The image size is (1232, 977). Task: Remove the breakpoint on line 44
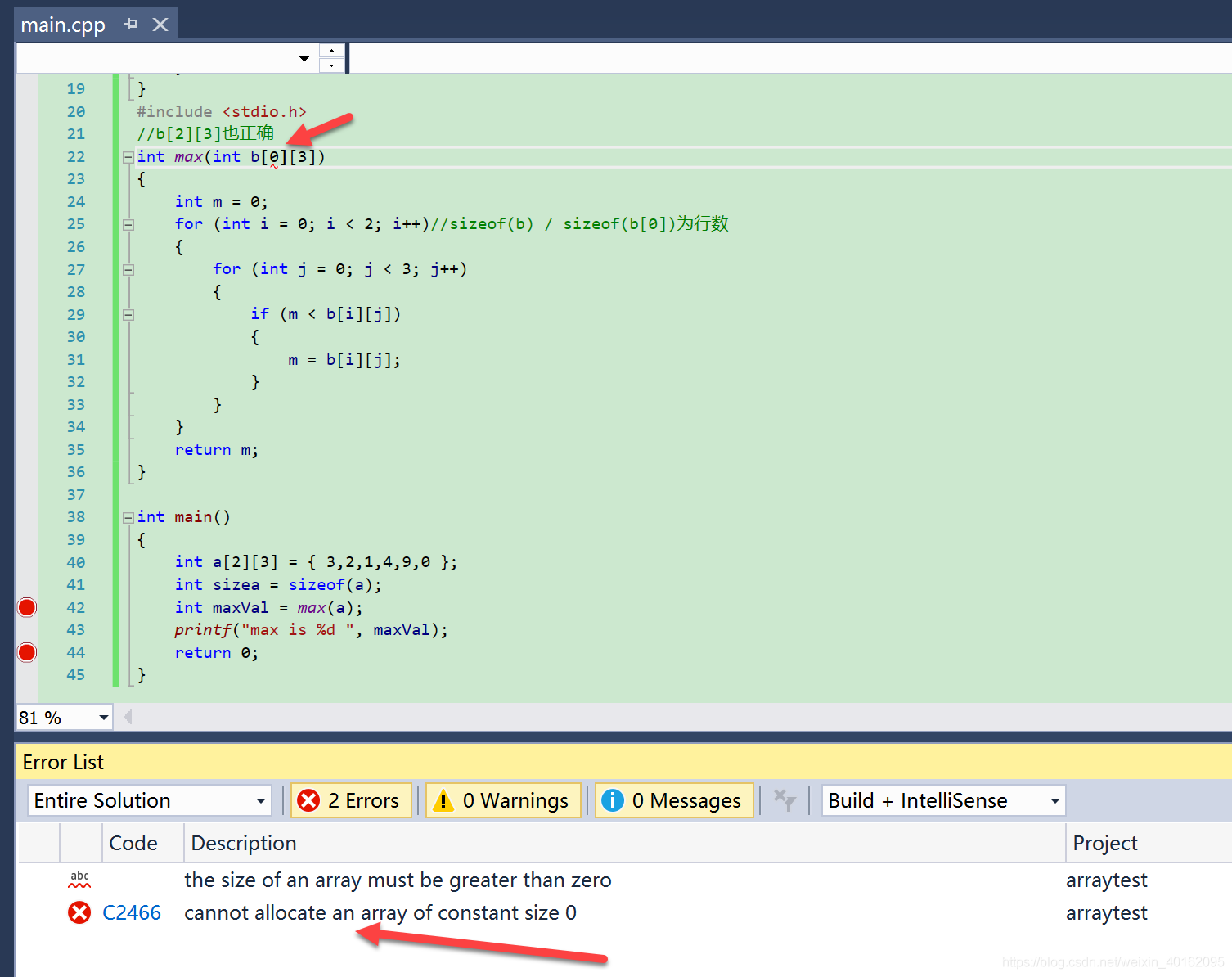(27, 652)
